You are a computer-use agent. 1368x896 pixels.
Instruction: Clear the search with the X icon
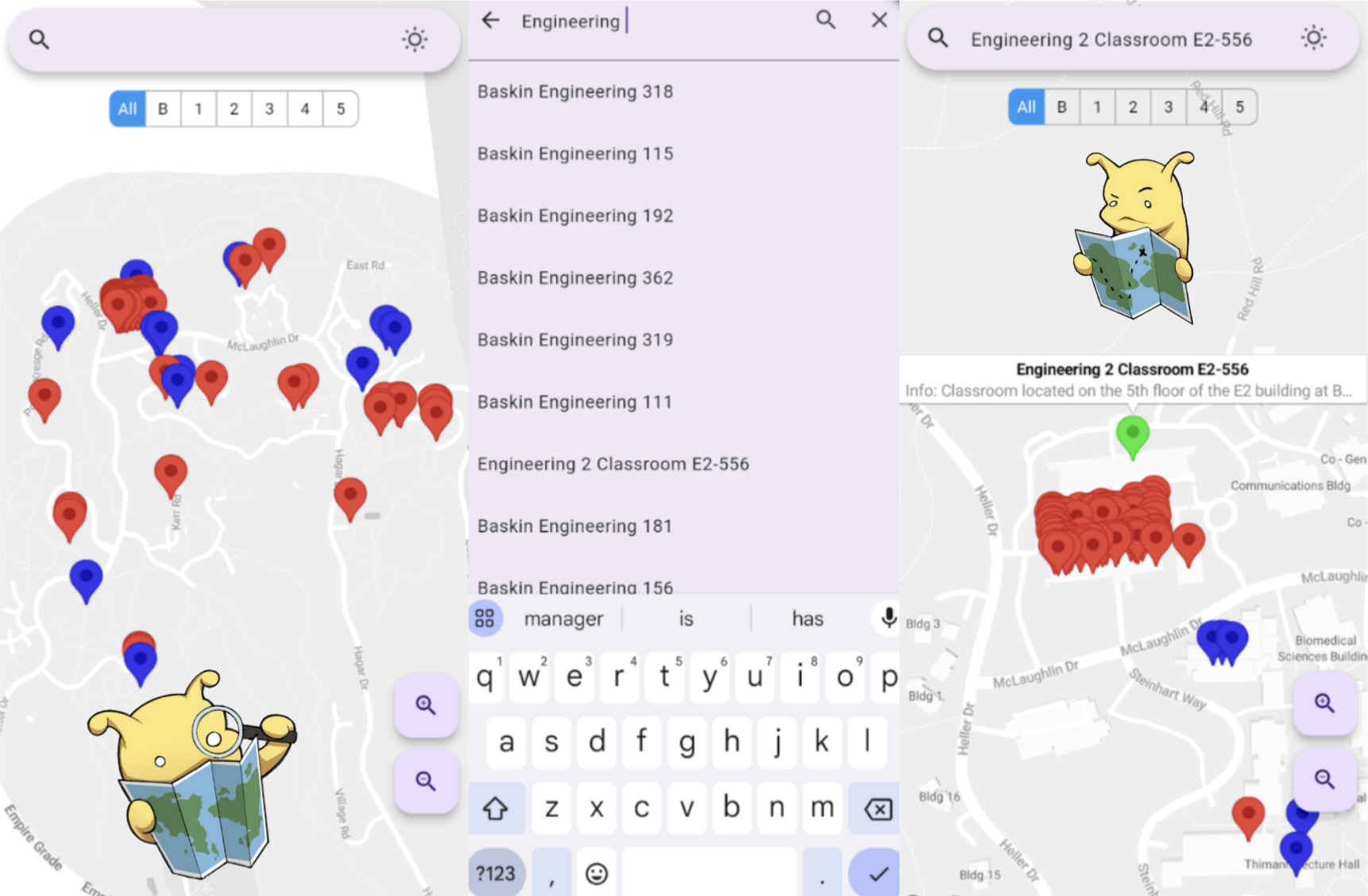point(879,21)
